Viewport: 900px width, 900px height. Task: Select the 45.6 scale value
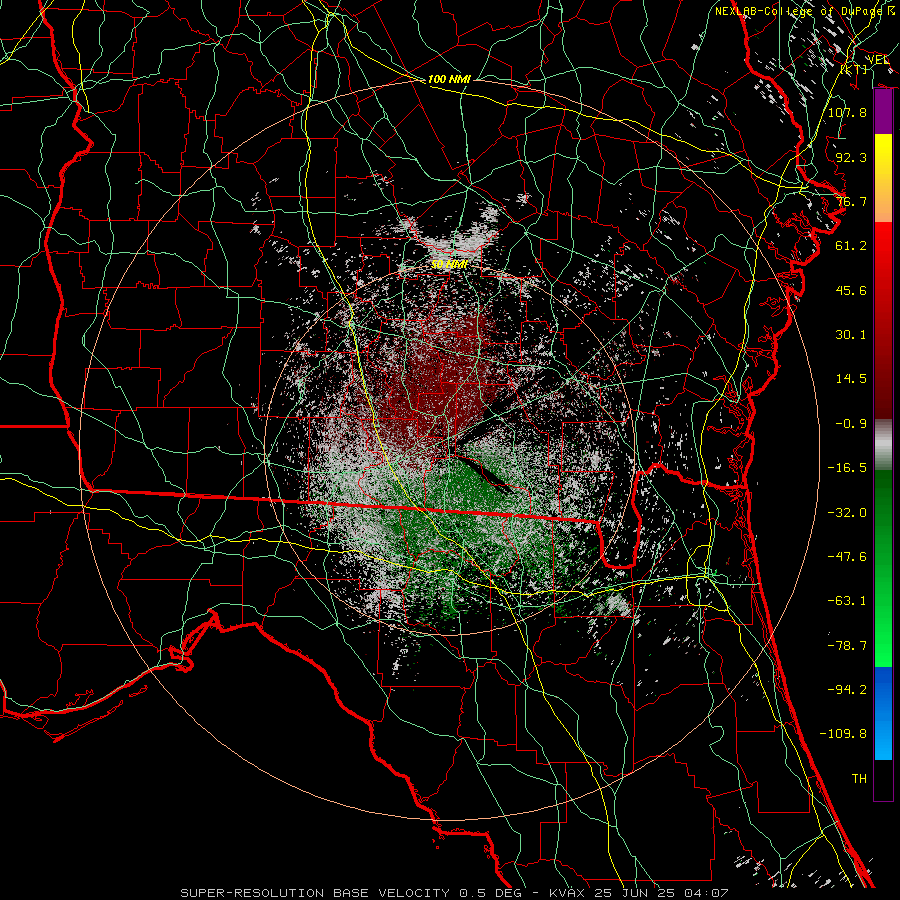[851, 290]
